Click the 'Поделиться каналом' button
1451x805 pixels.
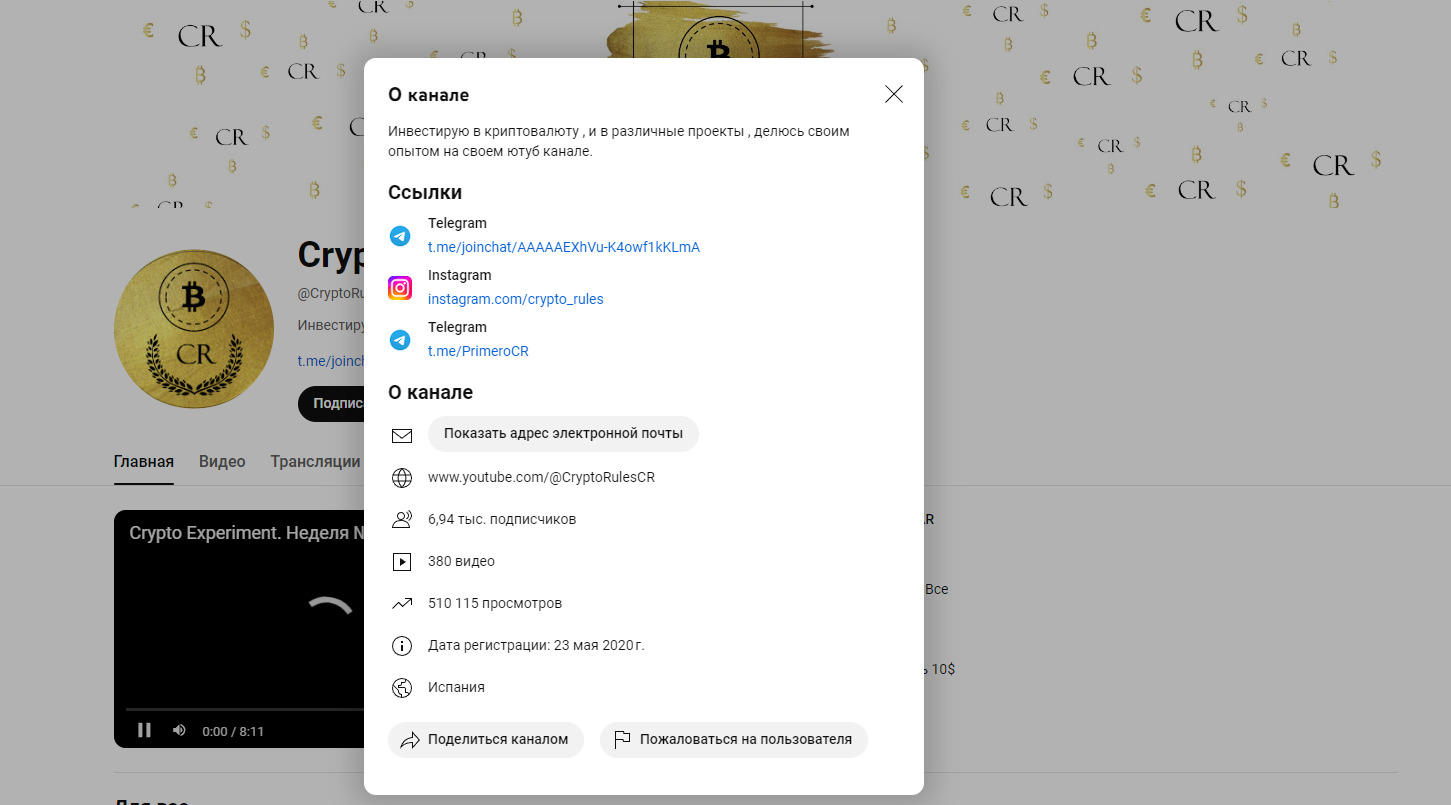[x=486, y=740]
